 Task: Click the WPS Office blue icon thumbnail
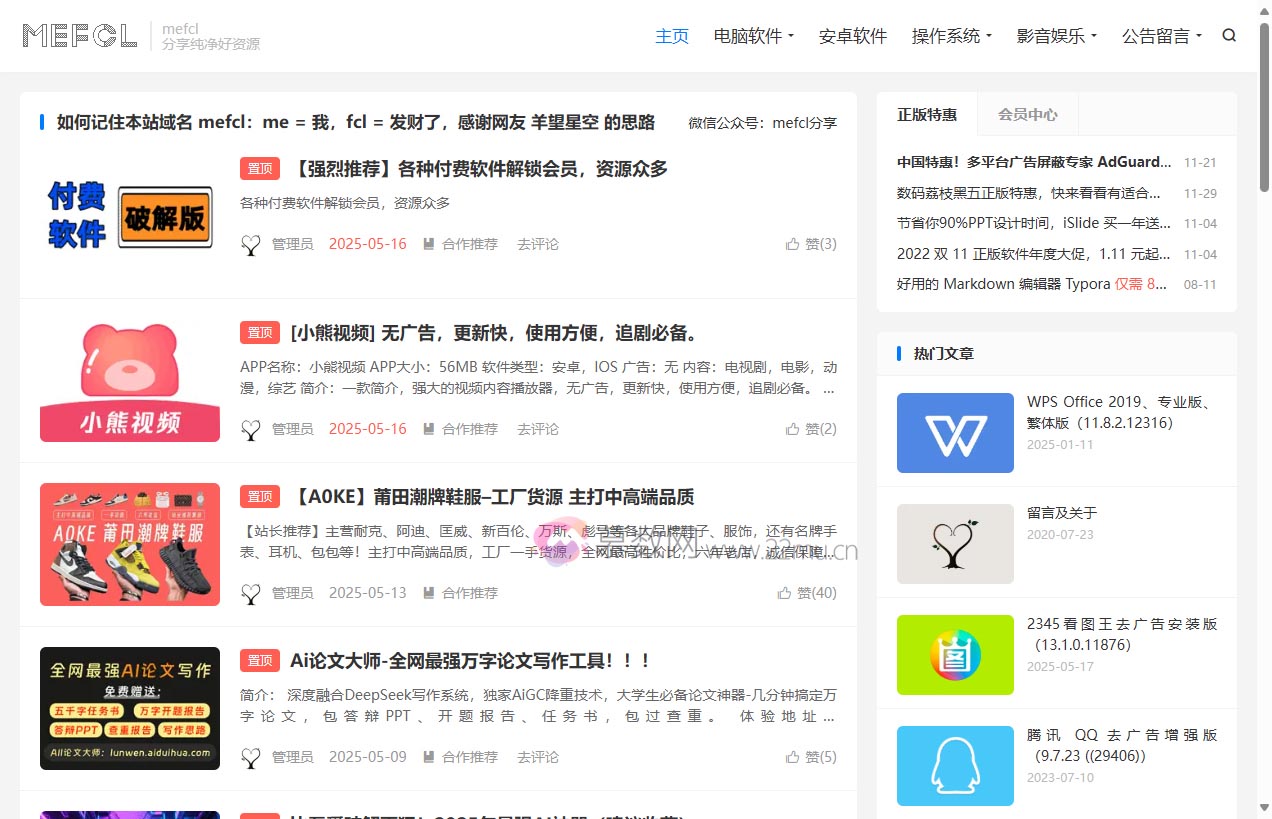point(954,433)
